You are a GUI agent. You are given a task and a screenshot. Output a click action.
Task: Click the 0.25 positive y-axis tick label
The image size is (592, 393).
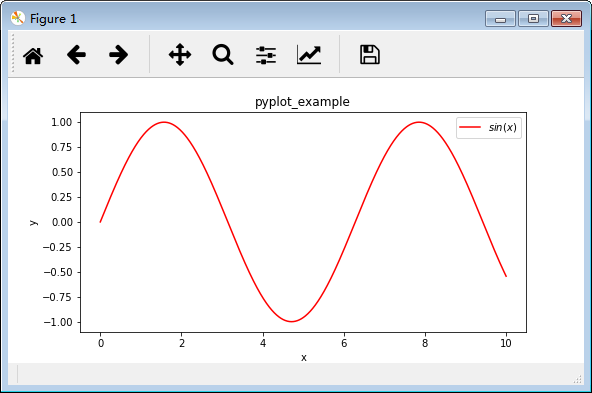(x=62, y=197)
